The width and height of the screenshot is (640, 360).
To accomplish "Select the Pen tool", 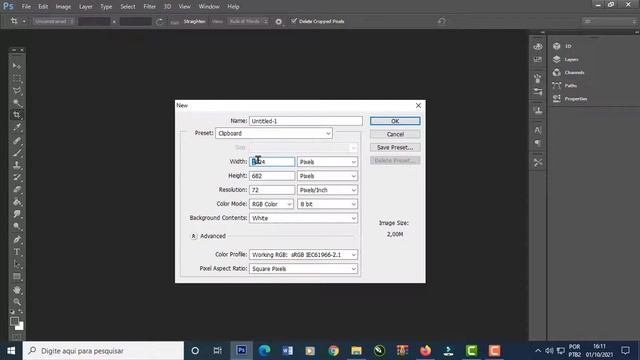I will pyautogui.click(x=17, y=240).
